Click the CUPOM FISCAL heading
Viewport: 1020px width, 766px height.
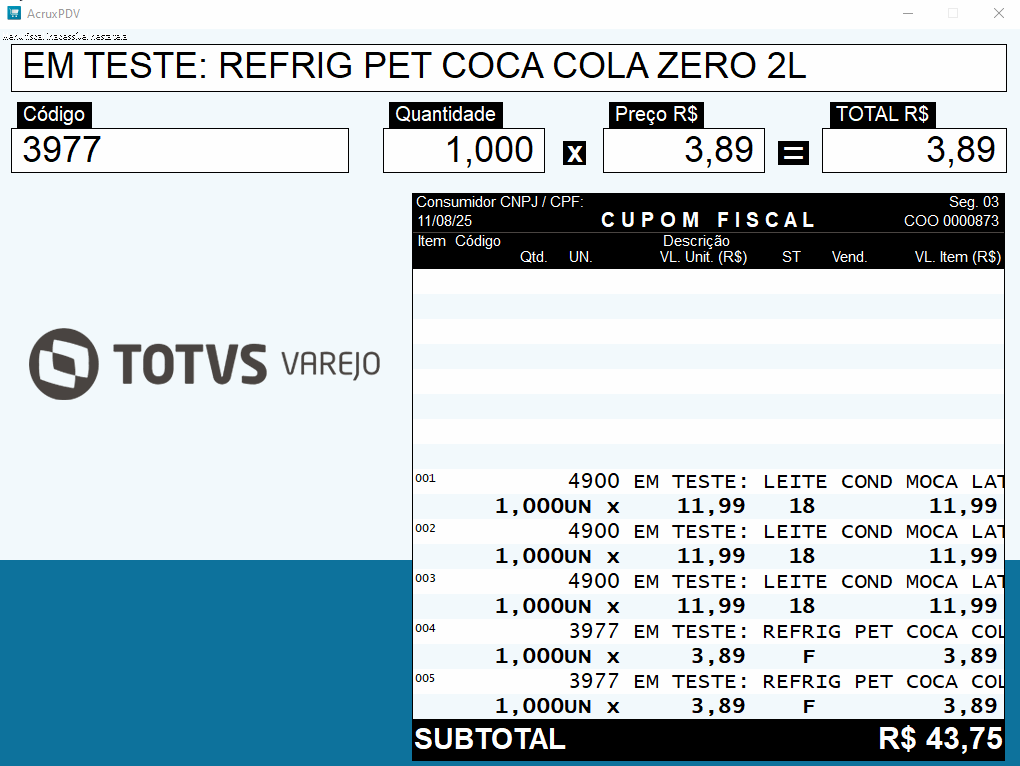coord(708,220)
